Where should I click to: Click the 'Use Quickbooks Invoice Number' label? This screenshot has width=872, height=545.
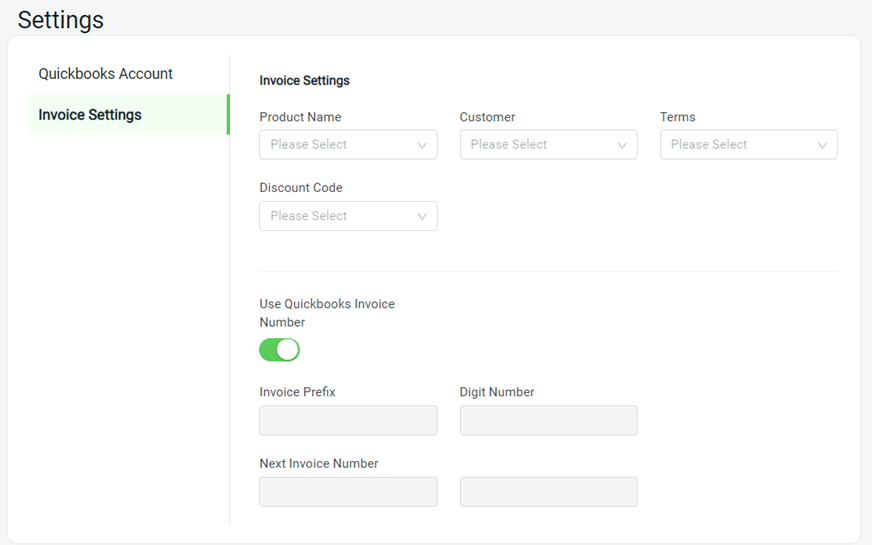click(x=327, y=313)
